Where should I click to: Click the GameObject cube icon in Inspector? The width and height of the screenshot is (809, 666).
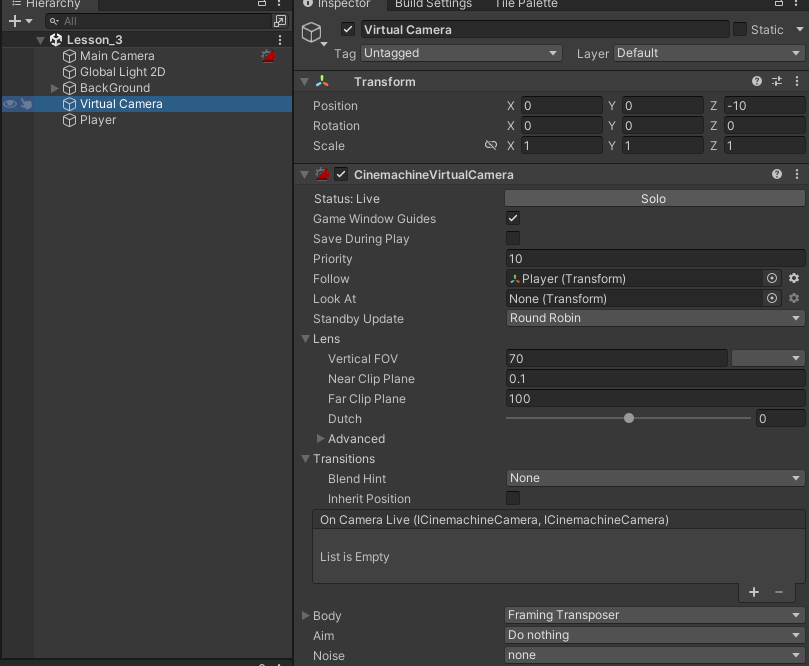coord(312,33)
